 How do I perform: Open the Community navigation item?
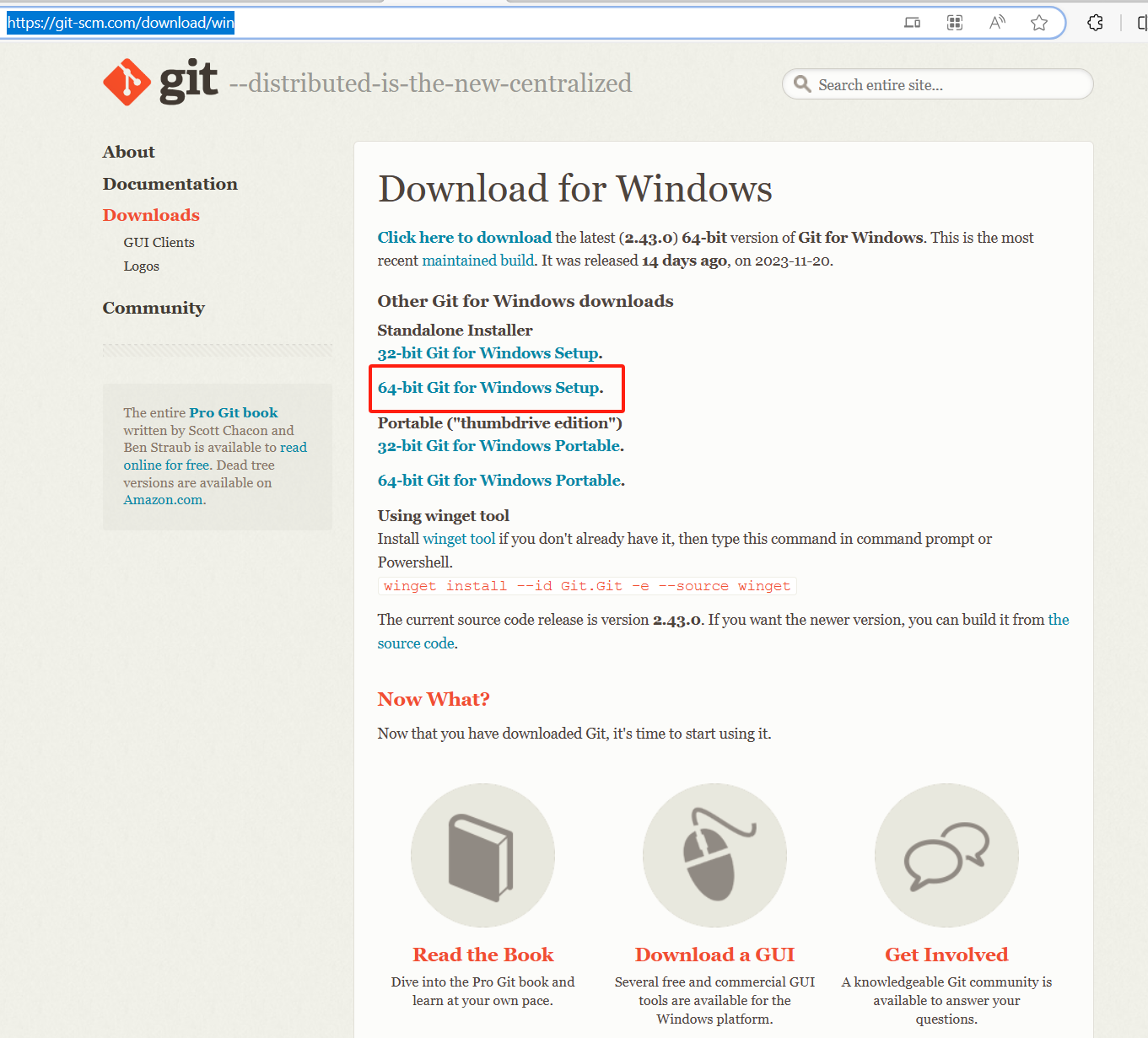[154, 308]
